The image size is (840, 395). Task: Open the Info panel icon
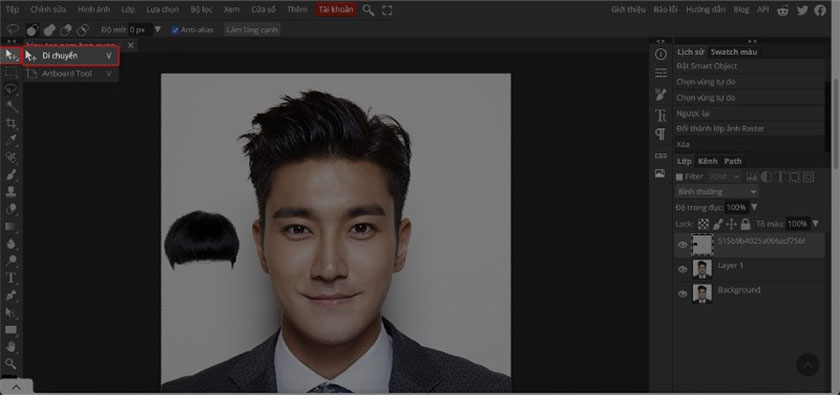[x=661, y=54]
